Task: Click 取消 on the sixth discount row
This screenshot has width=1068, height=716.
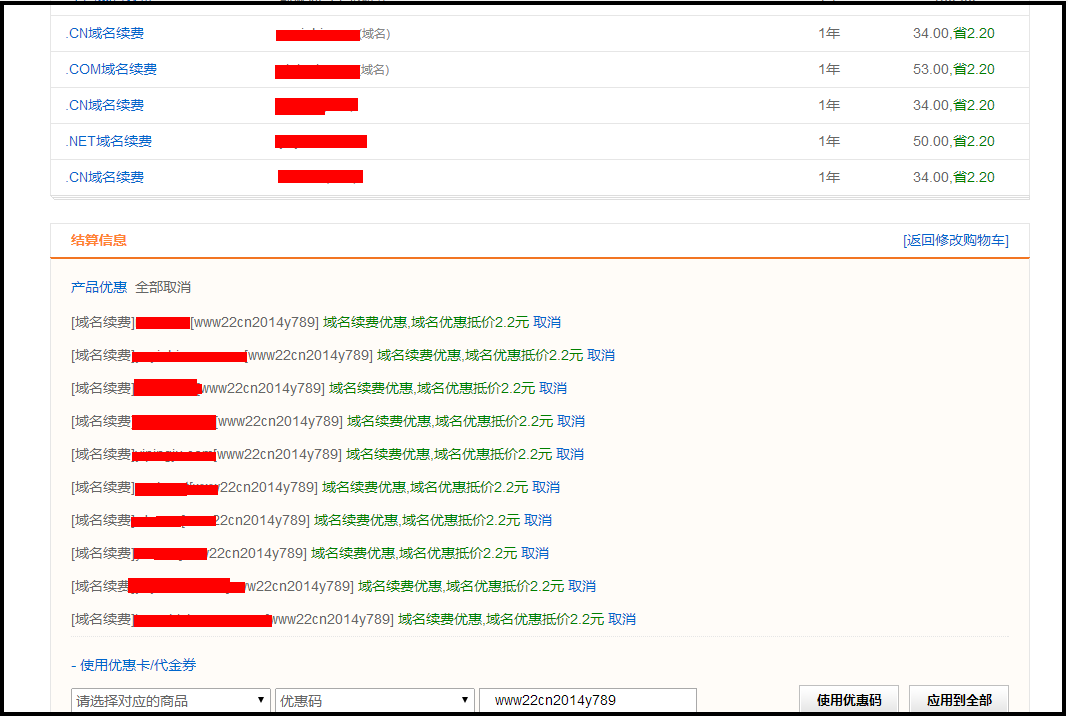Action: coord(546,487)
